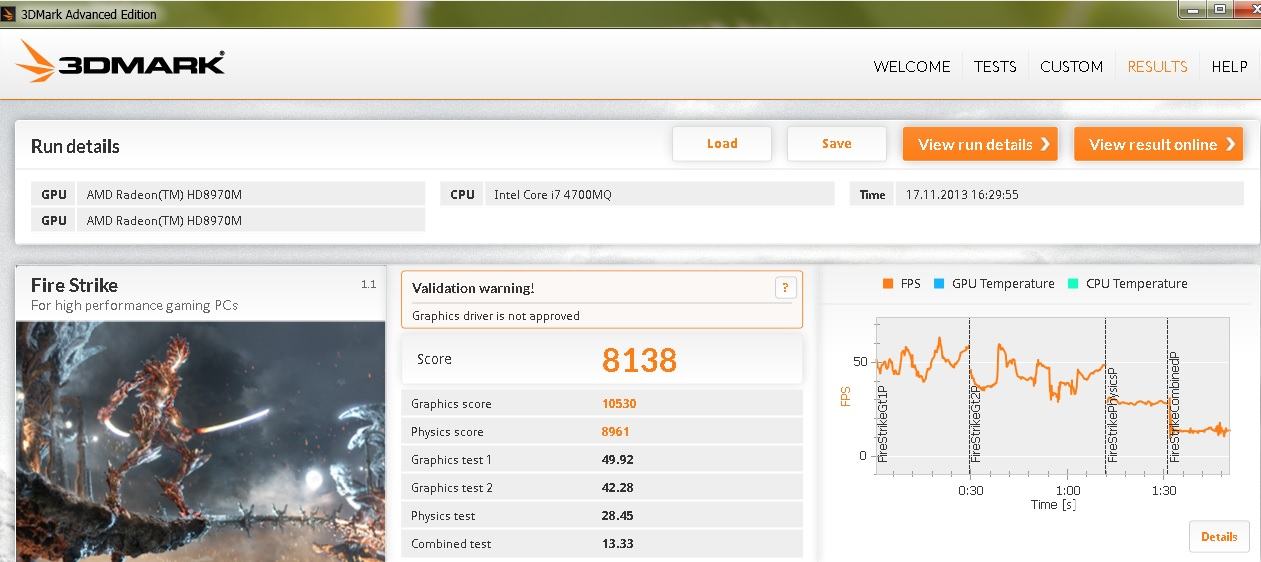The width and height of the screenshot is (1261, 562).
Task: Click the CPU label
Action: click(x=462, y=194)
